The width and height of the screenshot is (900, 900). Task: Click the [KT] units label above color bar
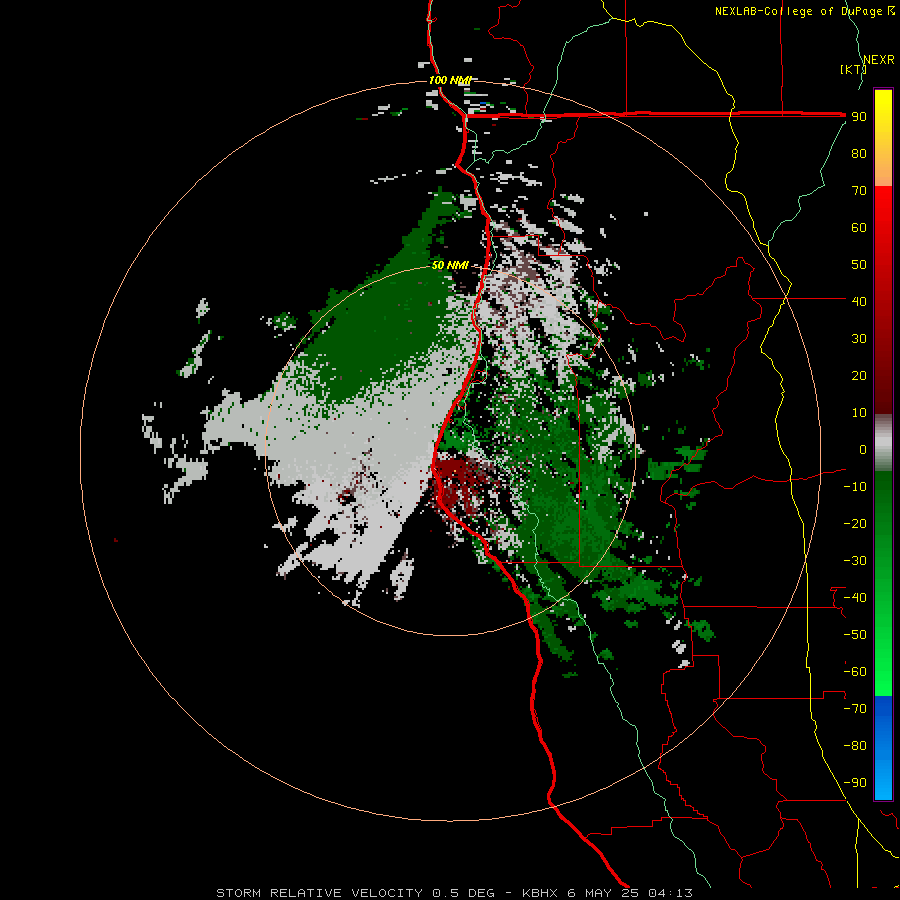[x=853, y=69]
